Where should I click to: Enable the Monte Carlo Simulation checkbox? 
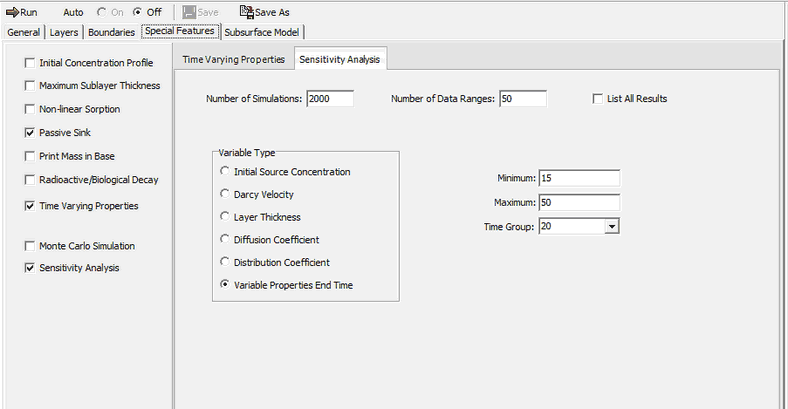tap(29, 246)
